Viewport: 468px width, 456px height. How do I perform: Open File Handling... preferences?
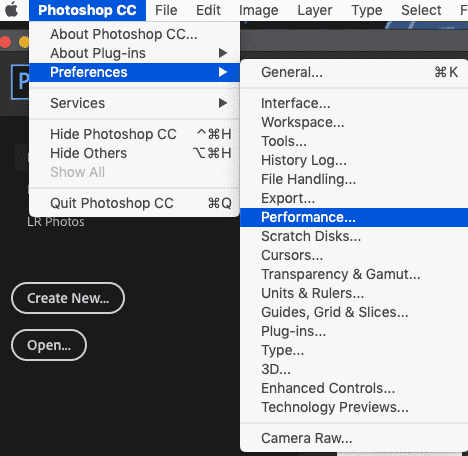[354, 179]
